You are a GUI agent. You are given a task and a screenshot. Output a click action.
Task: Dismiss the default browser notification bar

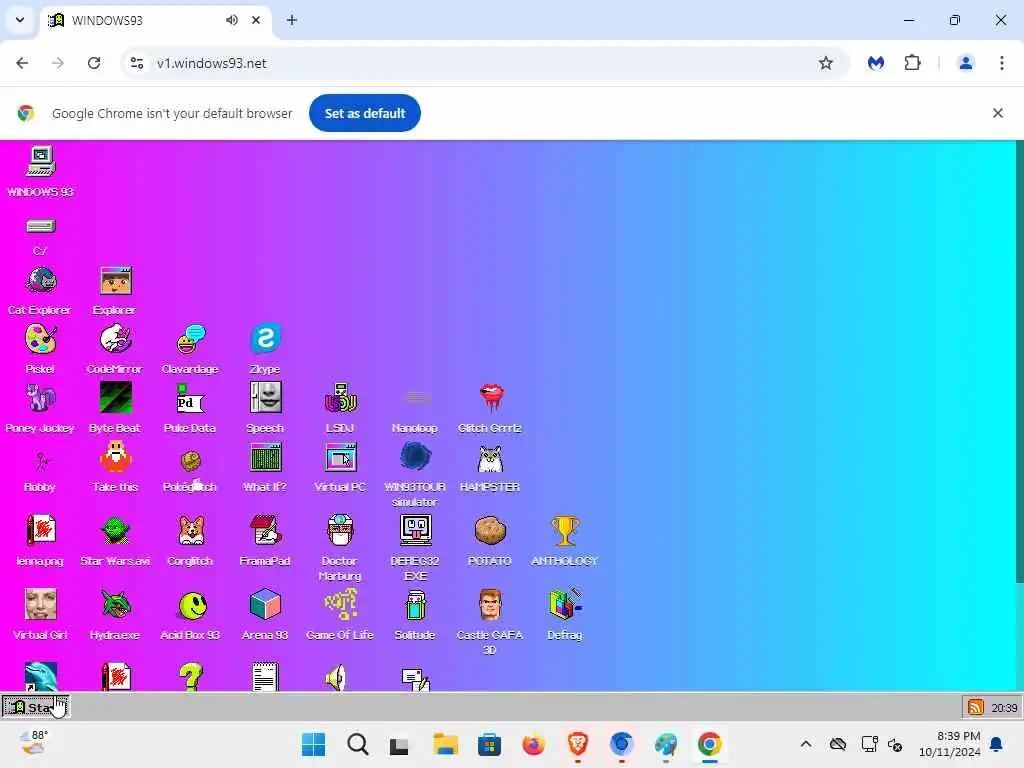click(x=997, y=113)
